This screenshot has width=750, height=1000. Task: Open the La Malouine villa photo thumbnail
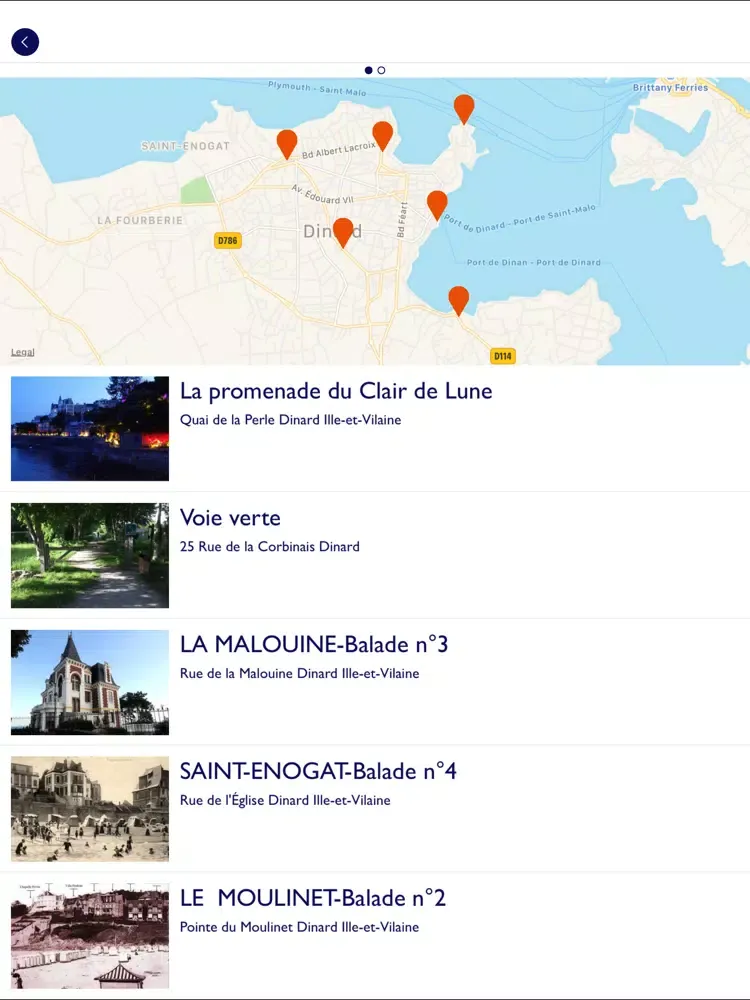pos(90,682)
